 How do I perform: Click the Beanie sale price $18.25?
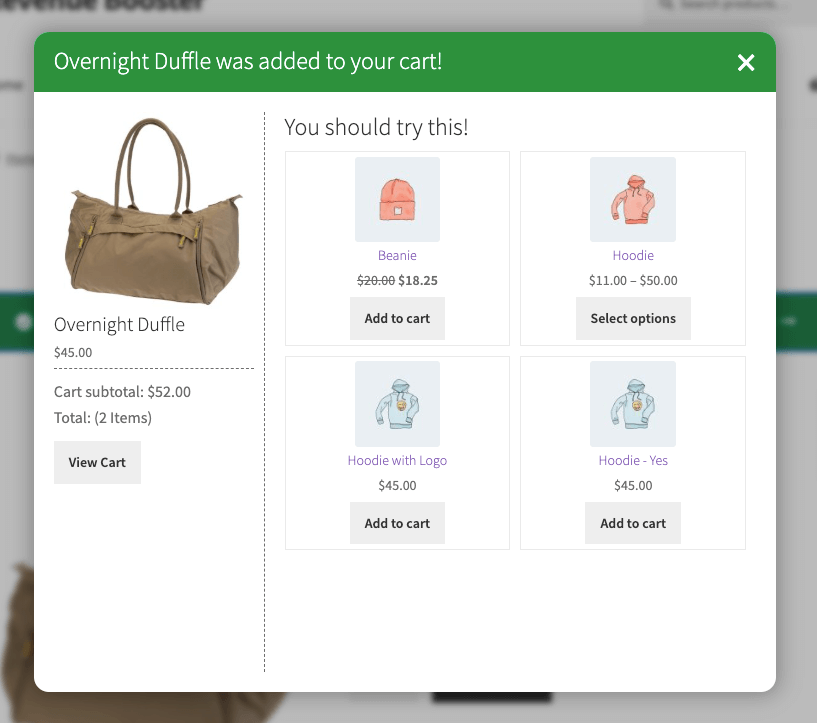pyautogui.click(x=418, y=280)
